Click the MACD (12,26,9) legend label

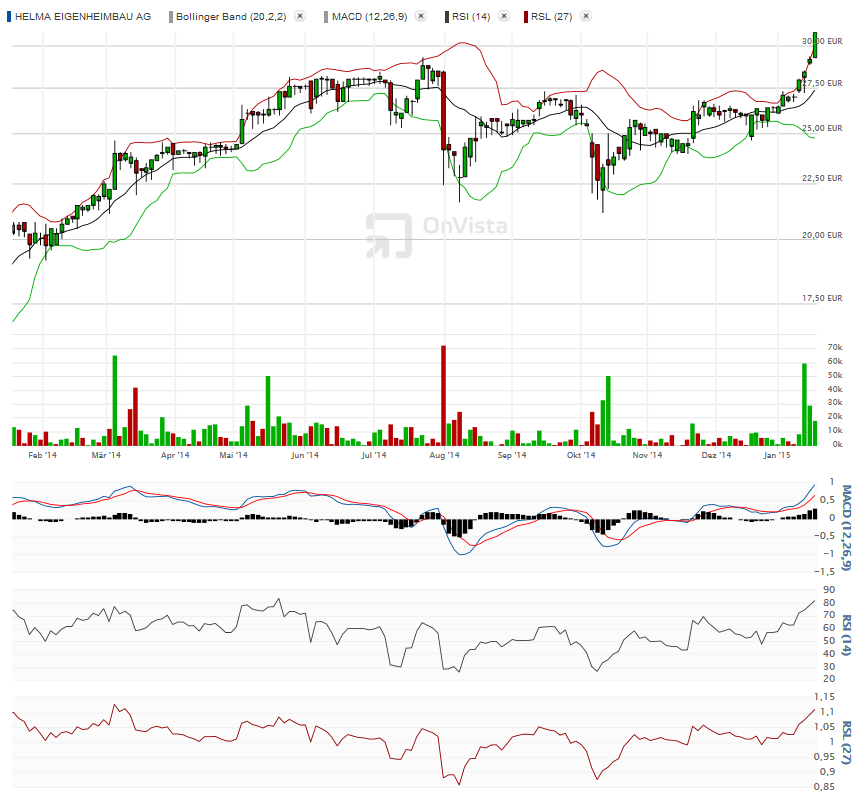pos(370,16)
